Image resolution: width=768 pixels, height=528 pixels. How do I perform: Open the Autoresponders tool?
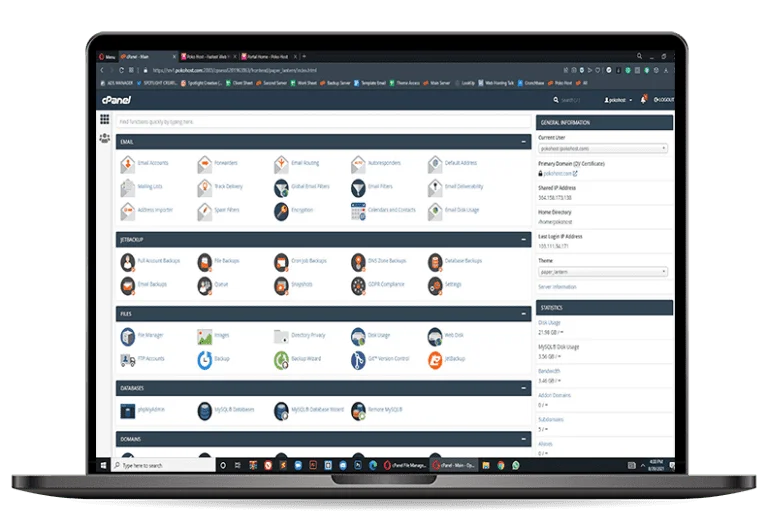pos(359,163)
